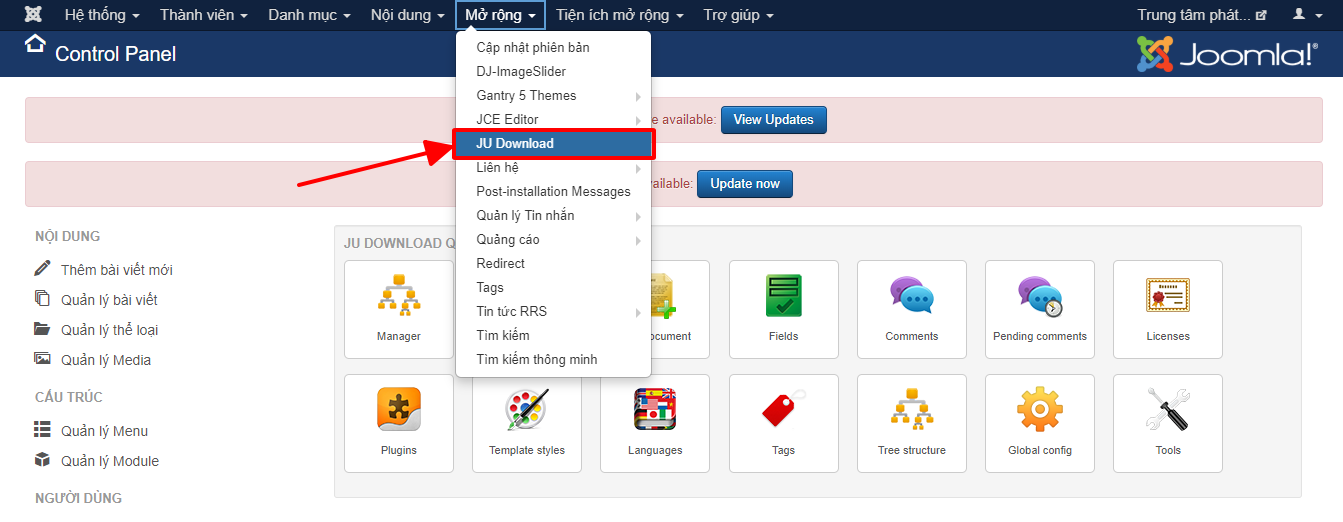Open the Trợ giúp dropdown menu
This screenshot has height=522, width=1343.
click(x=738, y=15)
